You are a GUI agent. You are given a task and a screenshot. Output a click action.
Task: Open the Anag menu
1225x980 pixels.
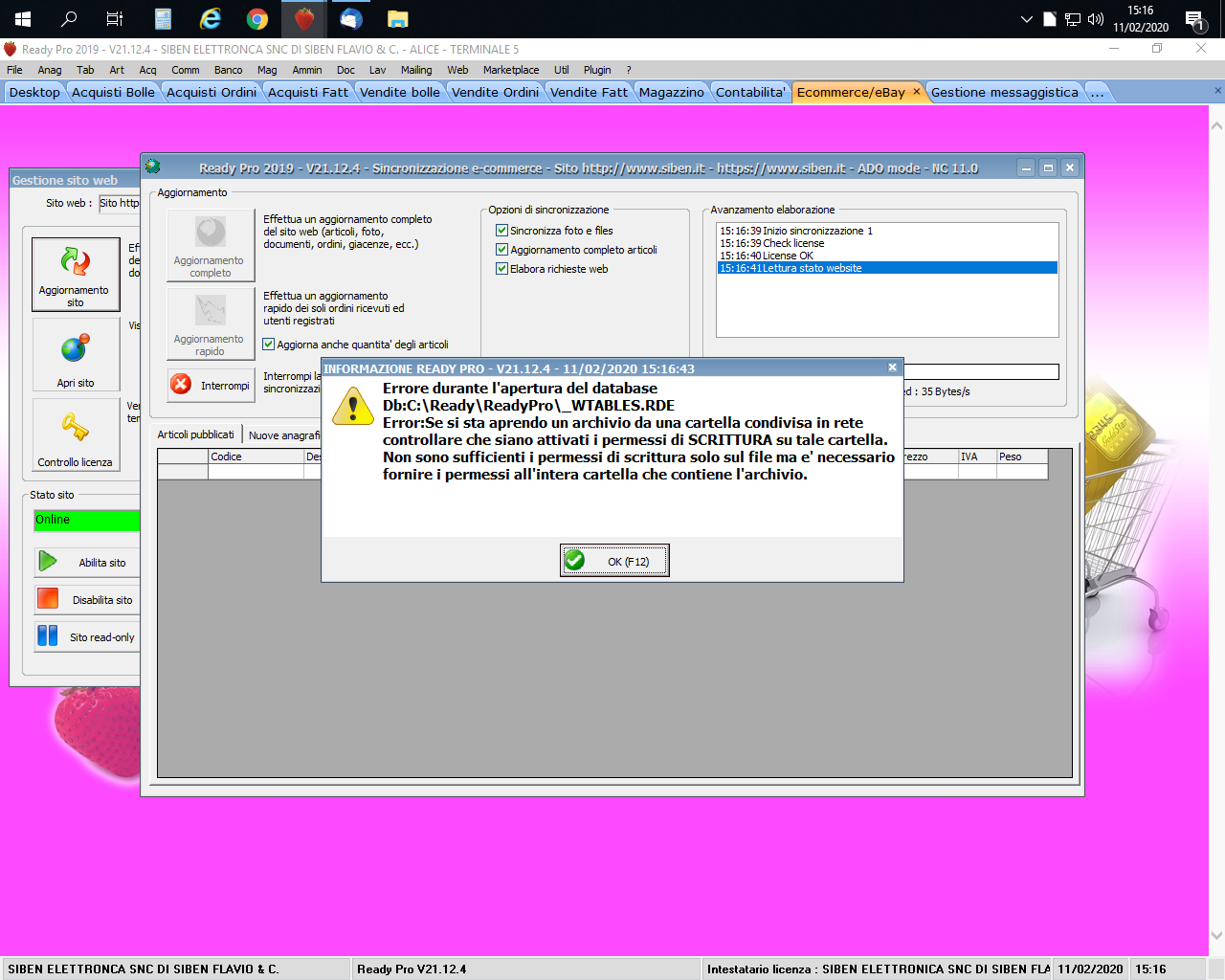(x=50, y=70)
